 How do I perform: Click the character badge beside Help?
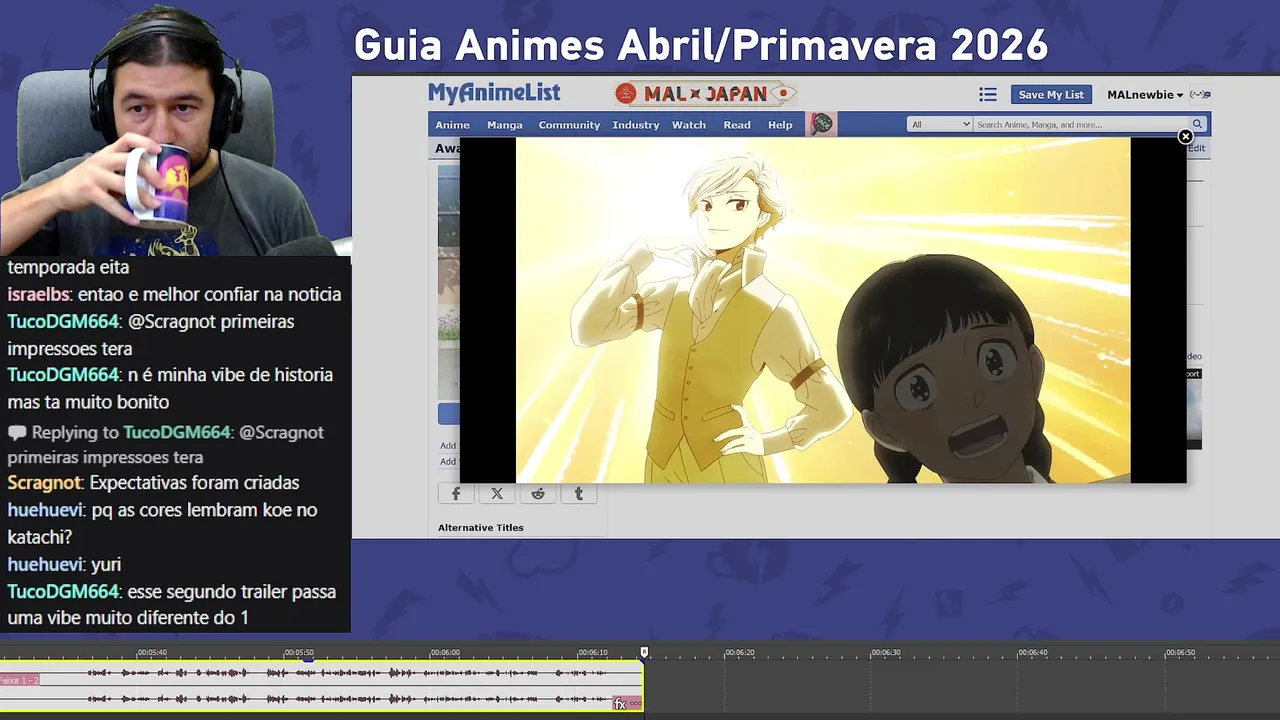tap(822, 124)
